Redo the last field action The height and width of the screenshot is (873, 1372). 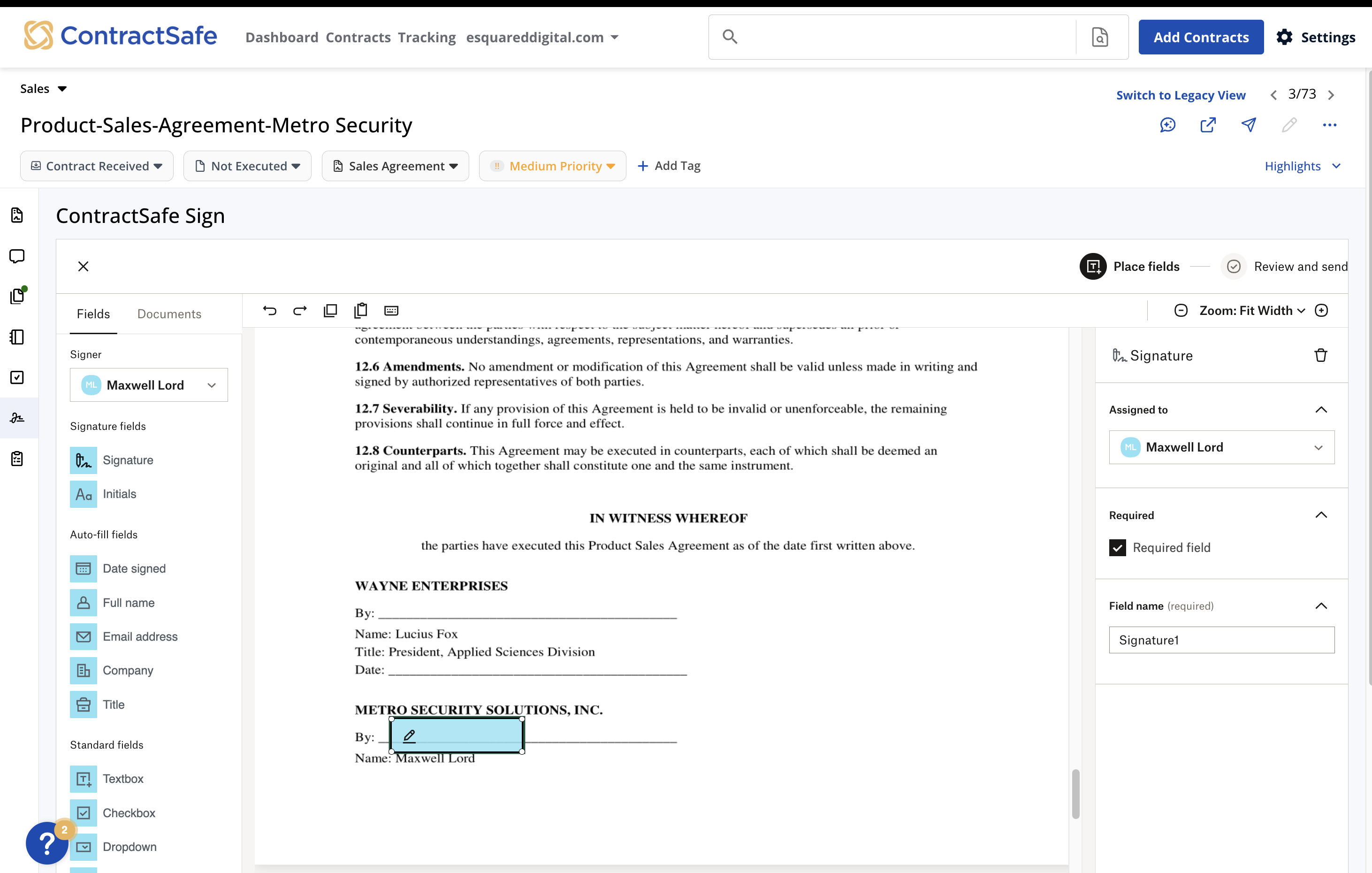[300, 311]
